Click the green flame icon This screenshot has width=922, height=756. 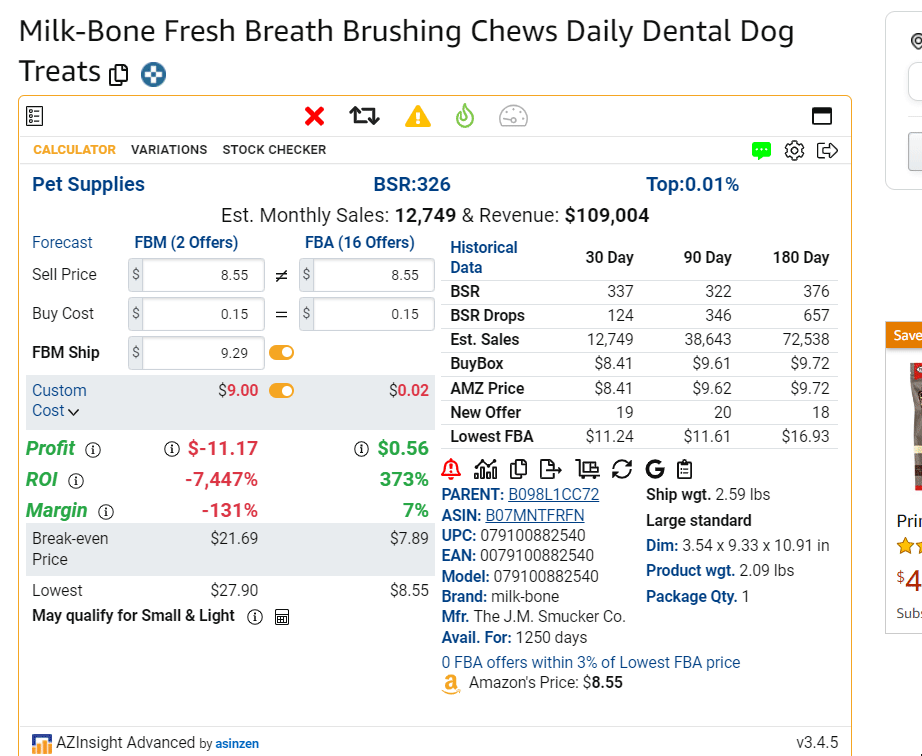point(464,116)
